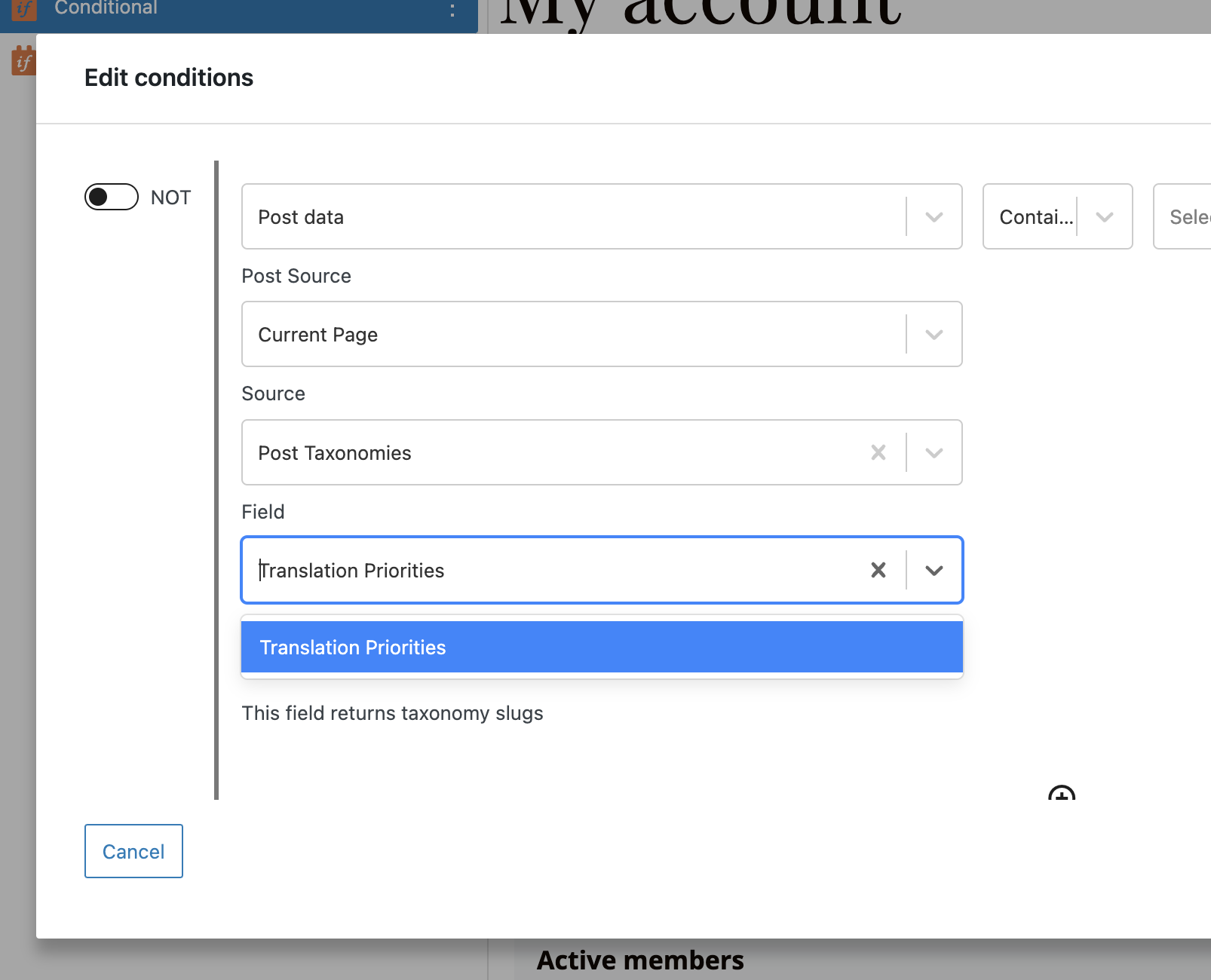
Task: Click the second "if" block icon below the toolbar
Action: [x=23, y=60]
